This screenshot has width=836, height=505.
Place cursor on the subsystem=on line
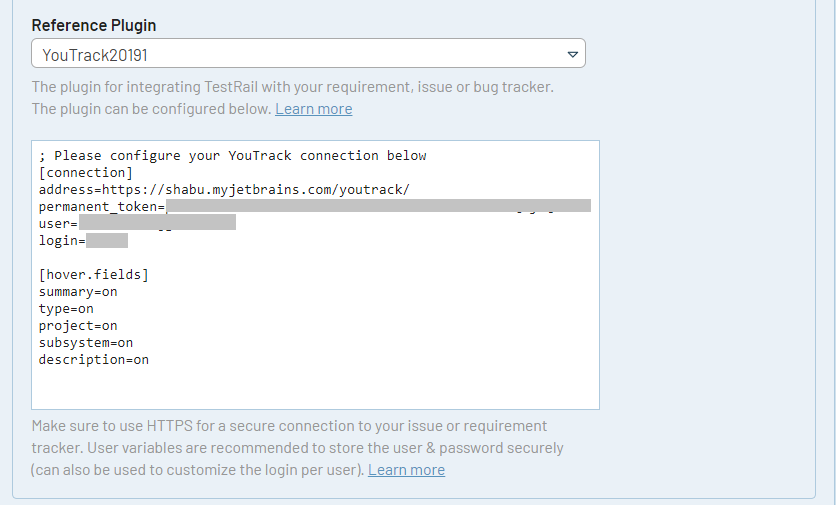[85, 342]
